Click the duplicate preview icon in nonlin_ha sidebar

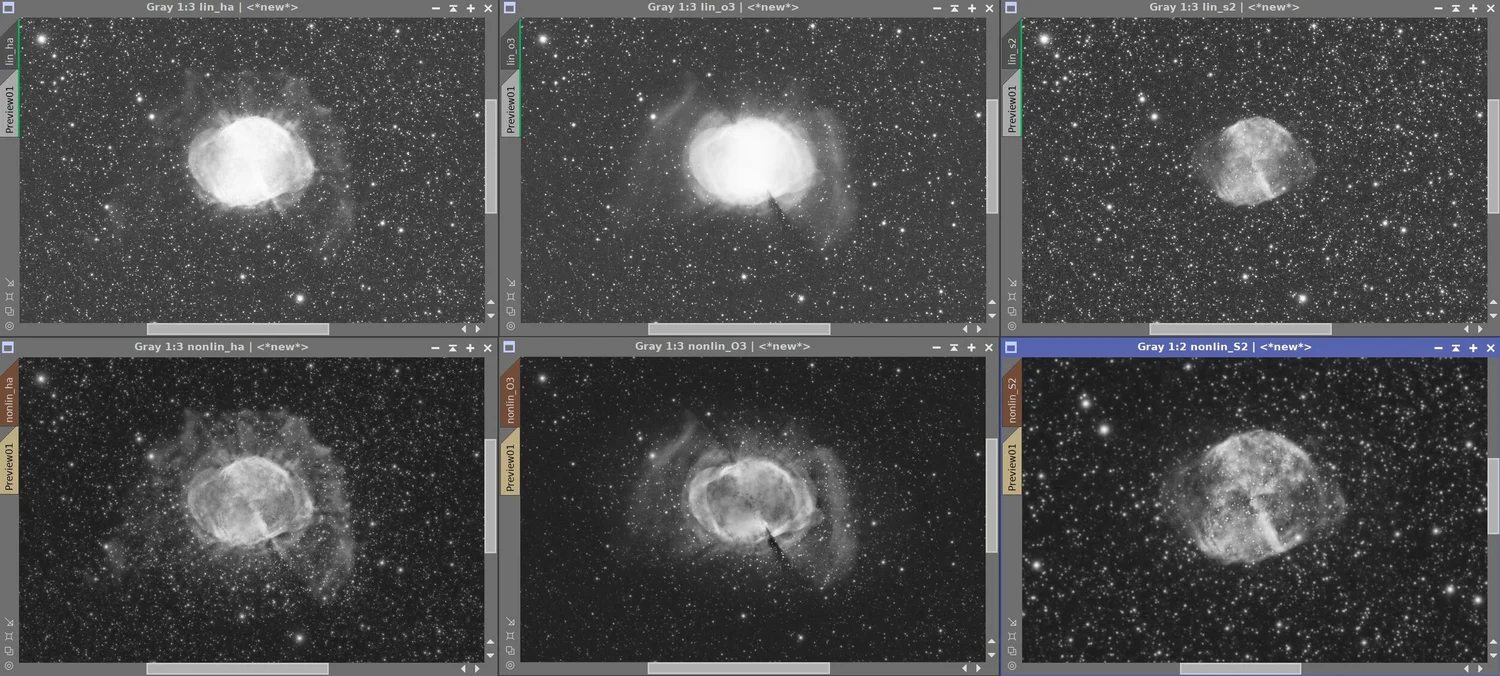click(10, 651)
